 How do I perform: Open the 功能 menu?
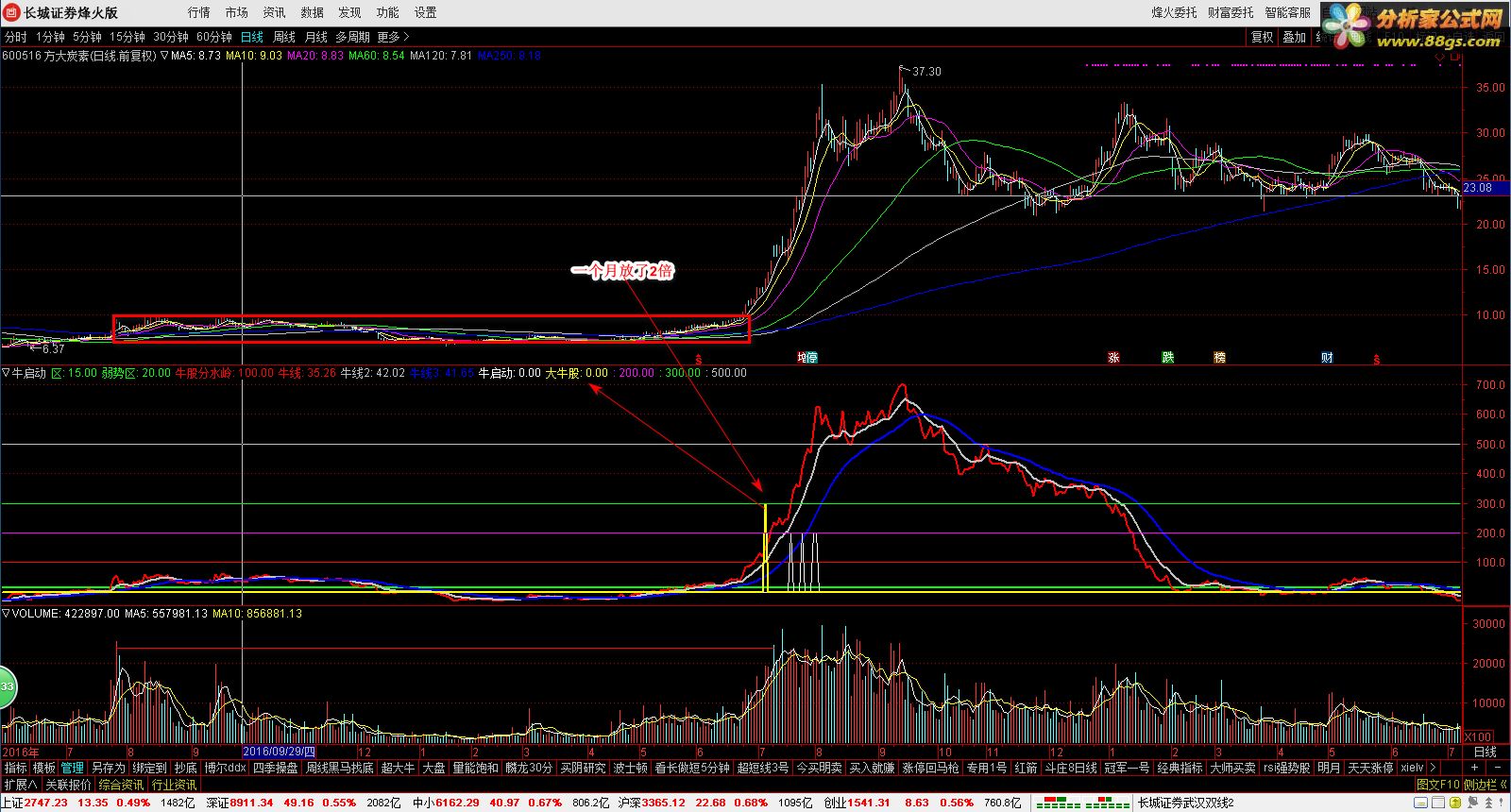coord(387,12)
